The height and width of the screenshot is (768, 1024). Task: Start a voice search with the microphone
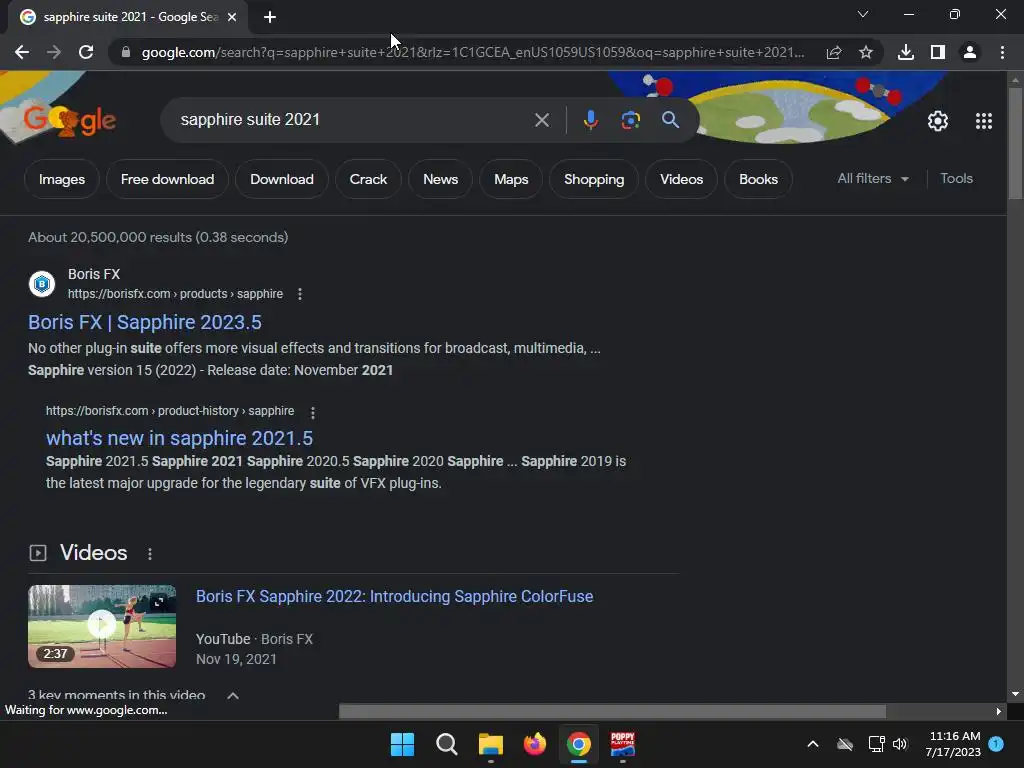click(590, 120)
